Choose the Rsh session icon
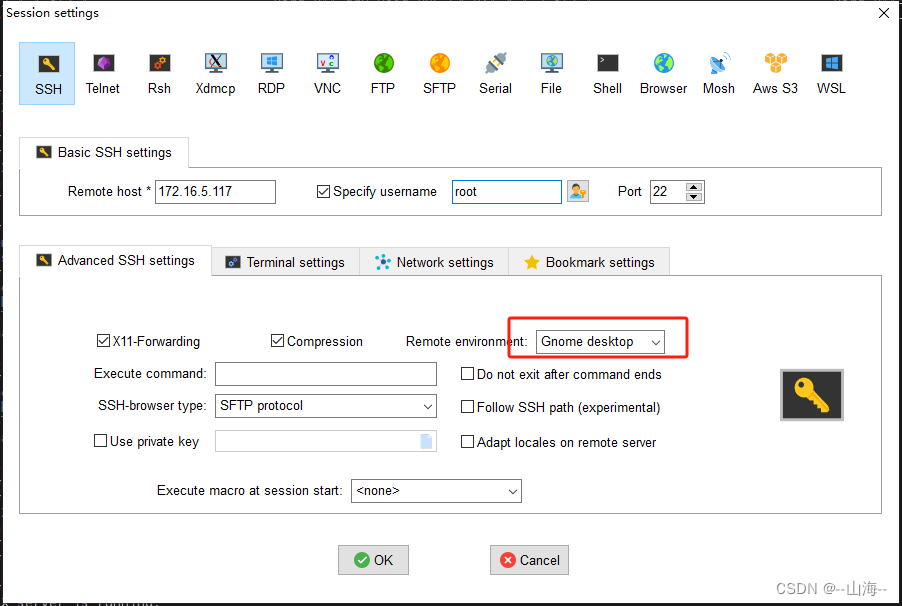 [x=159, y=73]
